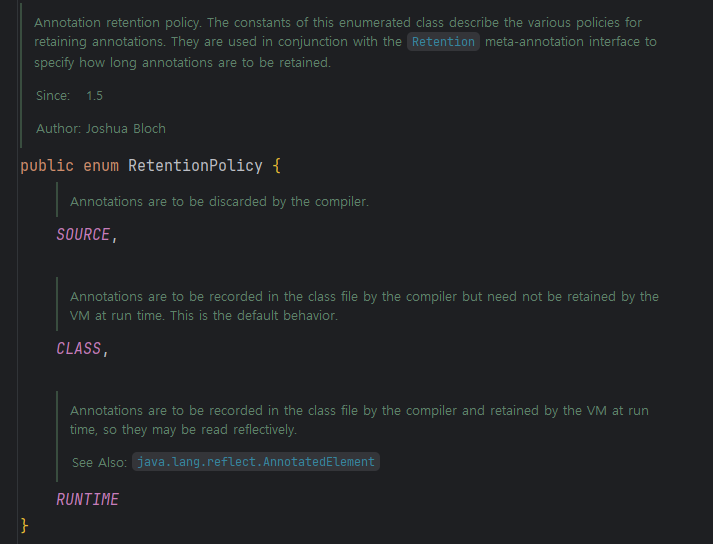
Task: Click the CLASS enum constant
Action: pos(79,348)
